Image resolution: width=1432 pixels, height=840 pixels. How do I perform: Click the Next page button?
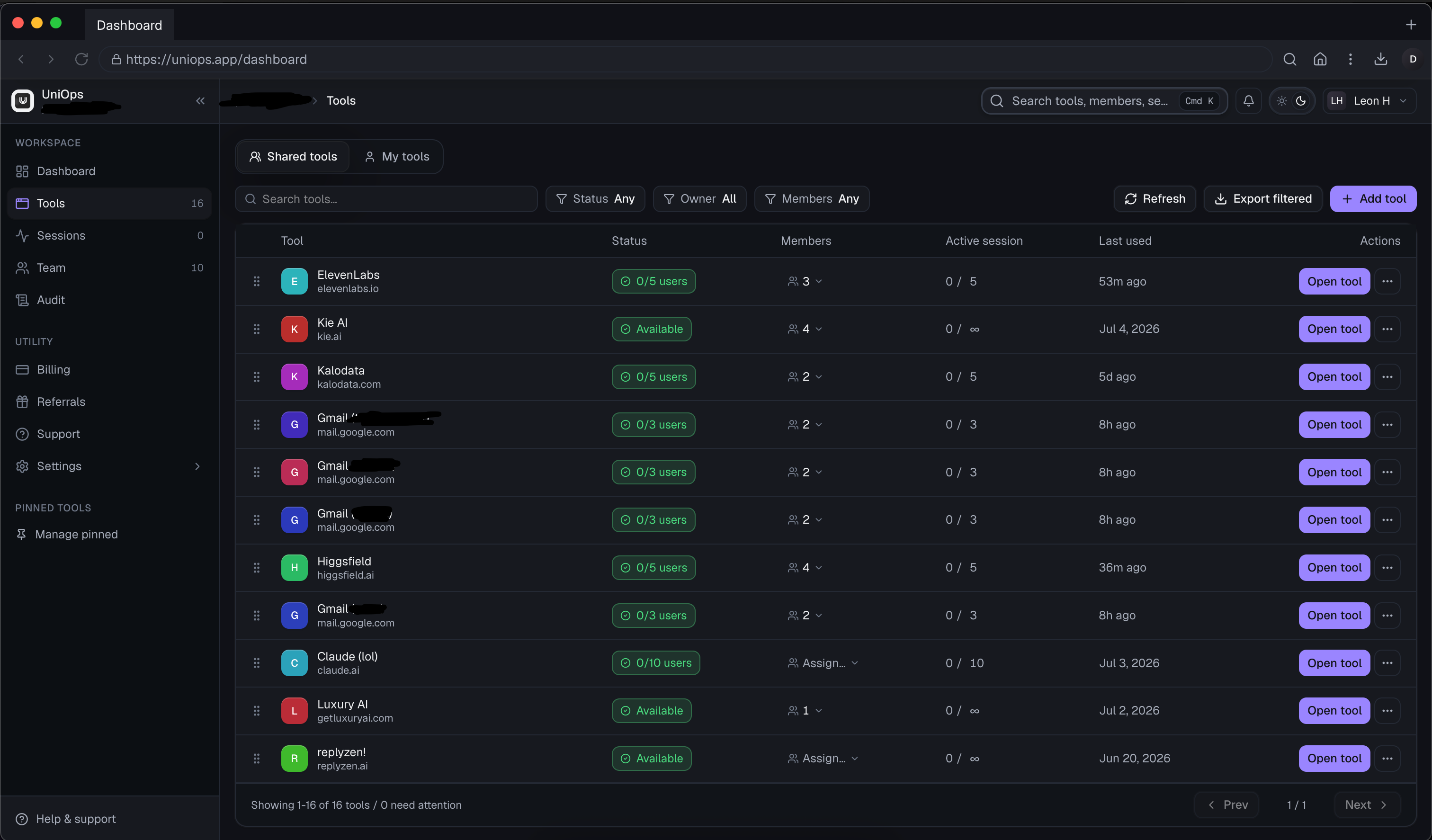point(1367,805)
